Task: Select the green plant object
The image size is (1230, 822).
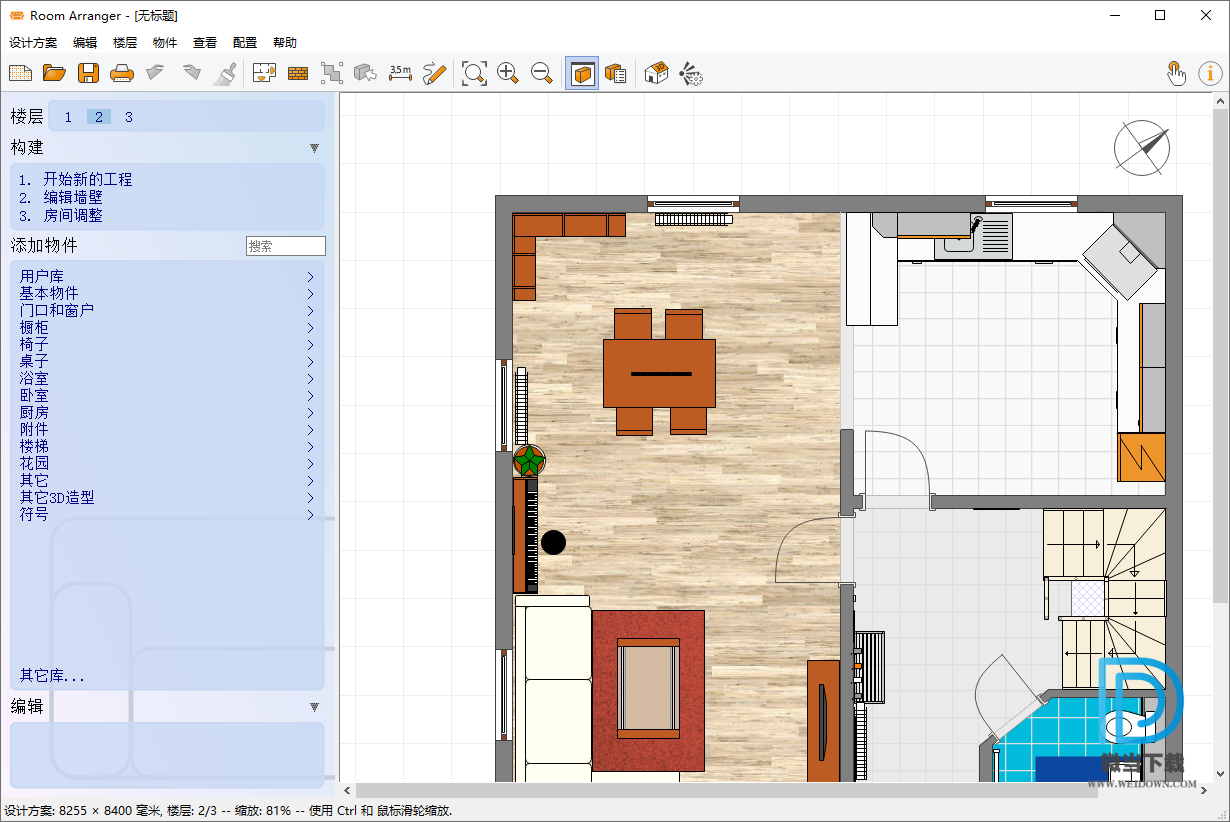Action: 529,461
